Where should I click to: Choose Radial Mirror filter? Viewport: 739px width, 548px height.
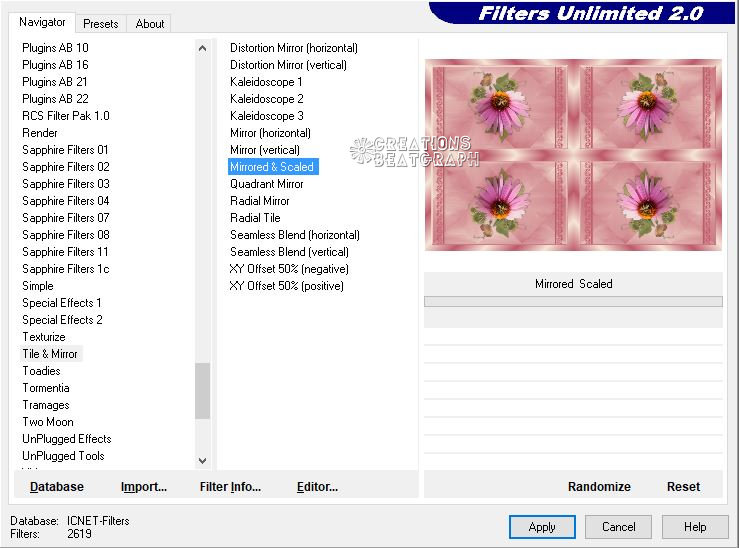click(x=259, y=201)
